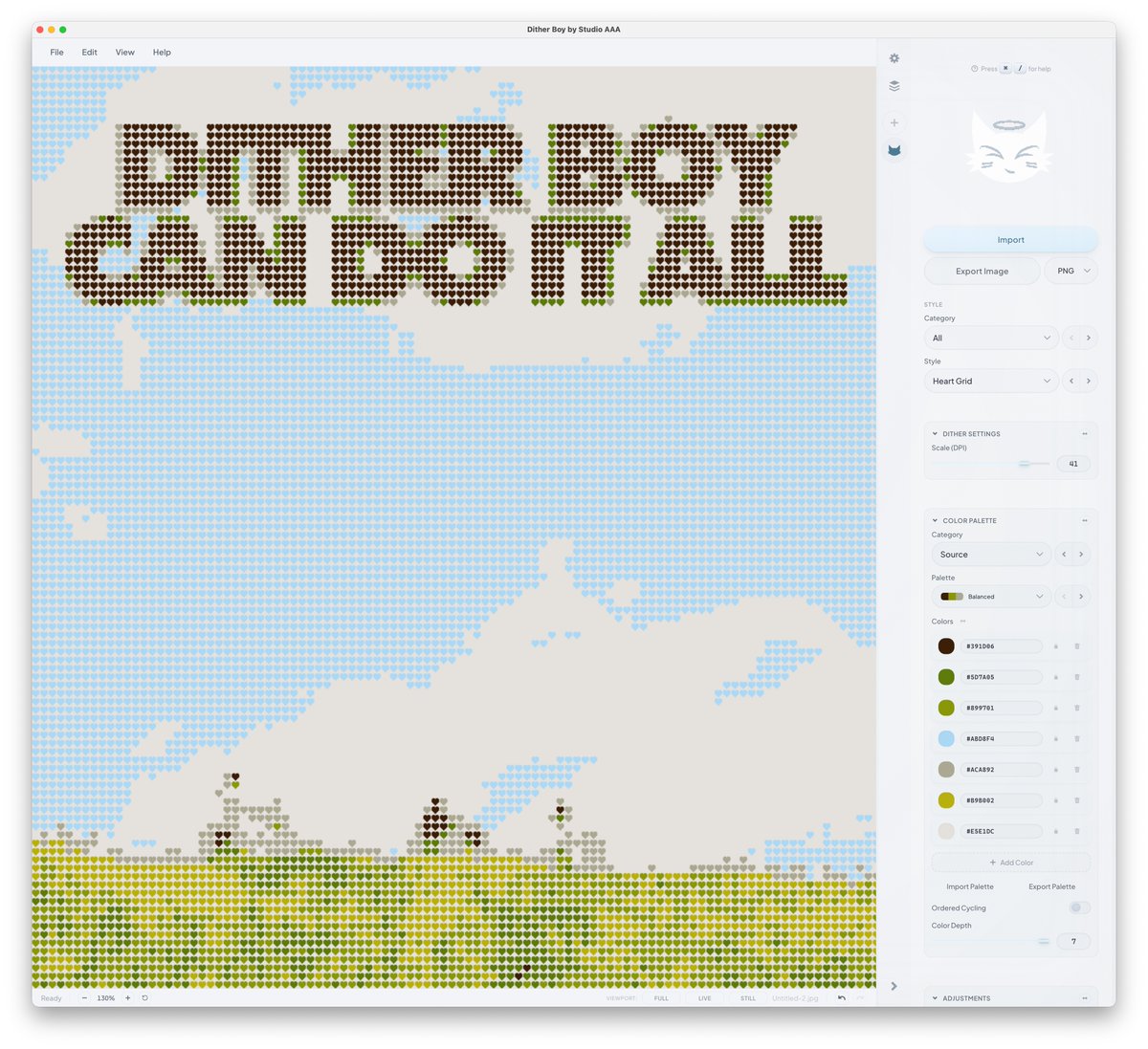Set viewport mode to LIVE
The height and width of the screenshot is (1049, 1148).
[705, 998]
